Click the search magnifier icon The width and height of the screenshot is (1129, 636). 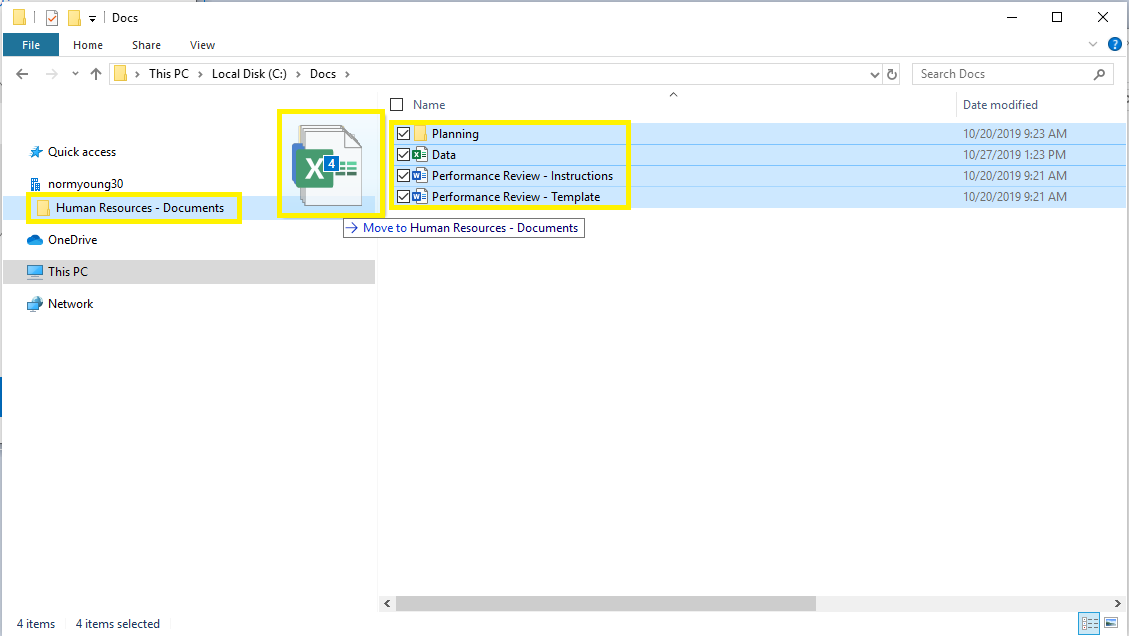1099,74
